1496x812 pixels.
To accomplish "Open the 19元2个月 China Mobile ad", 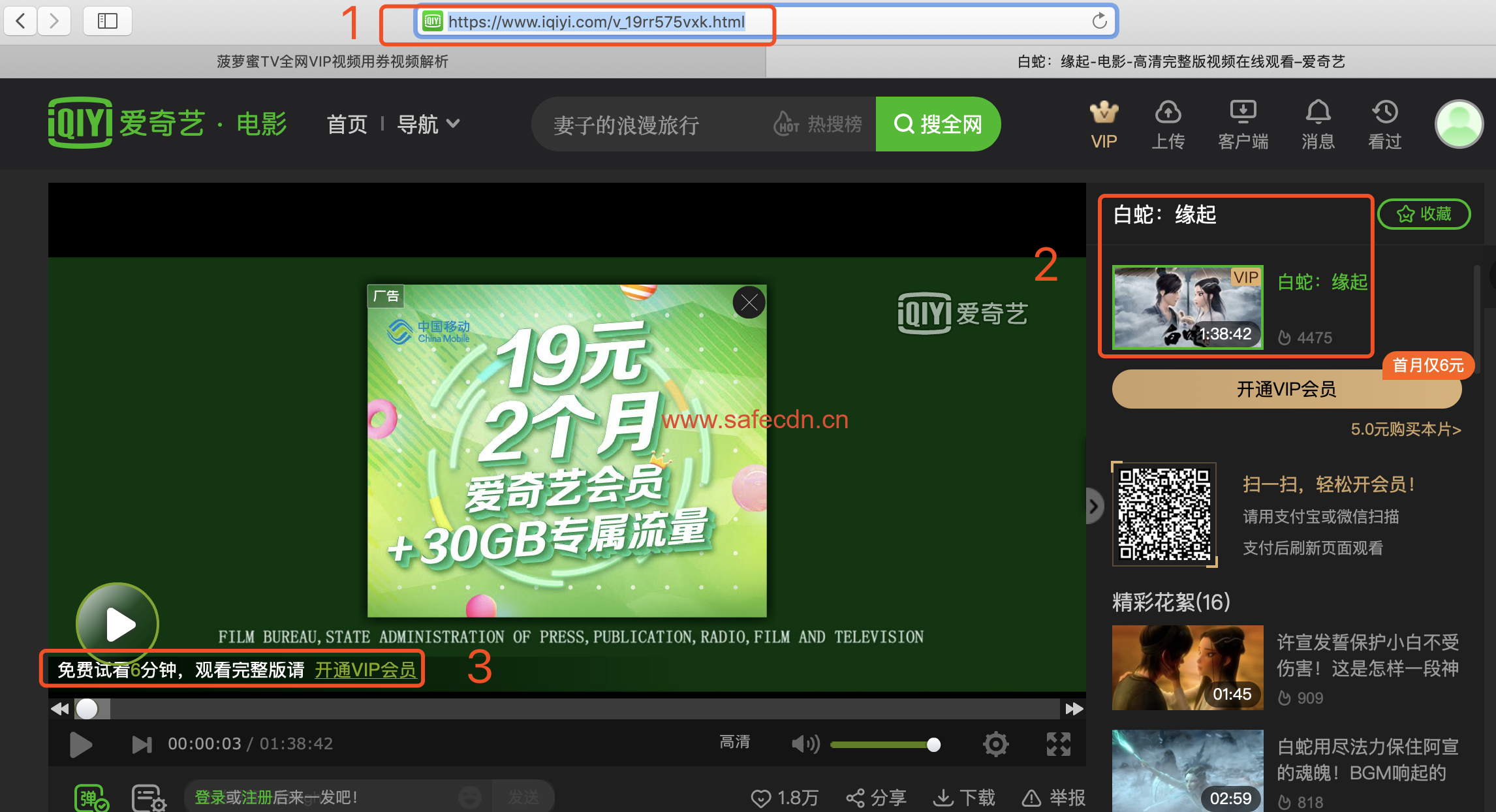I will pyautogui.click(x=567, y=450).
